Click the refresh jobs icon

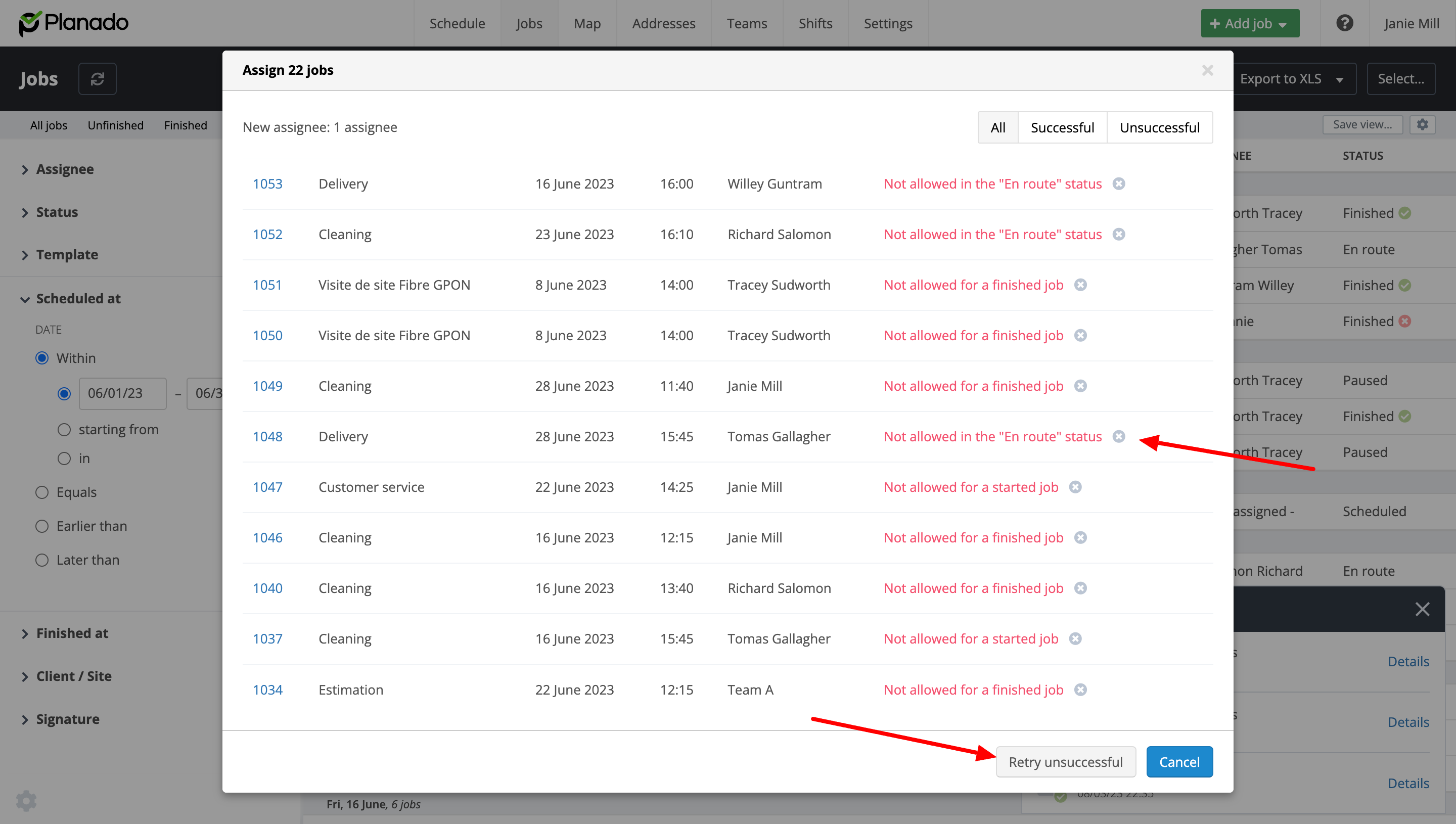pyautogui.click(x=98, y=79)
